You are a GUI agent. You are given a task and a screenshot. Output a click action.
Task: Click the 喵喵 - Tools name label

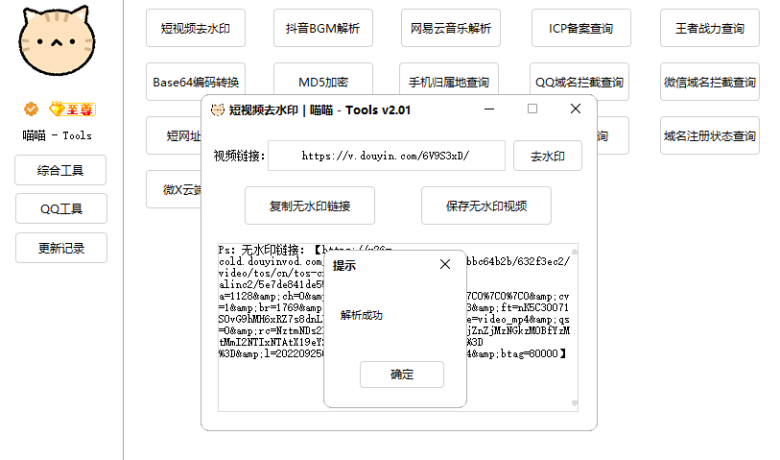pos(57,135)
